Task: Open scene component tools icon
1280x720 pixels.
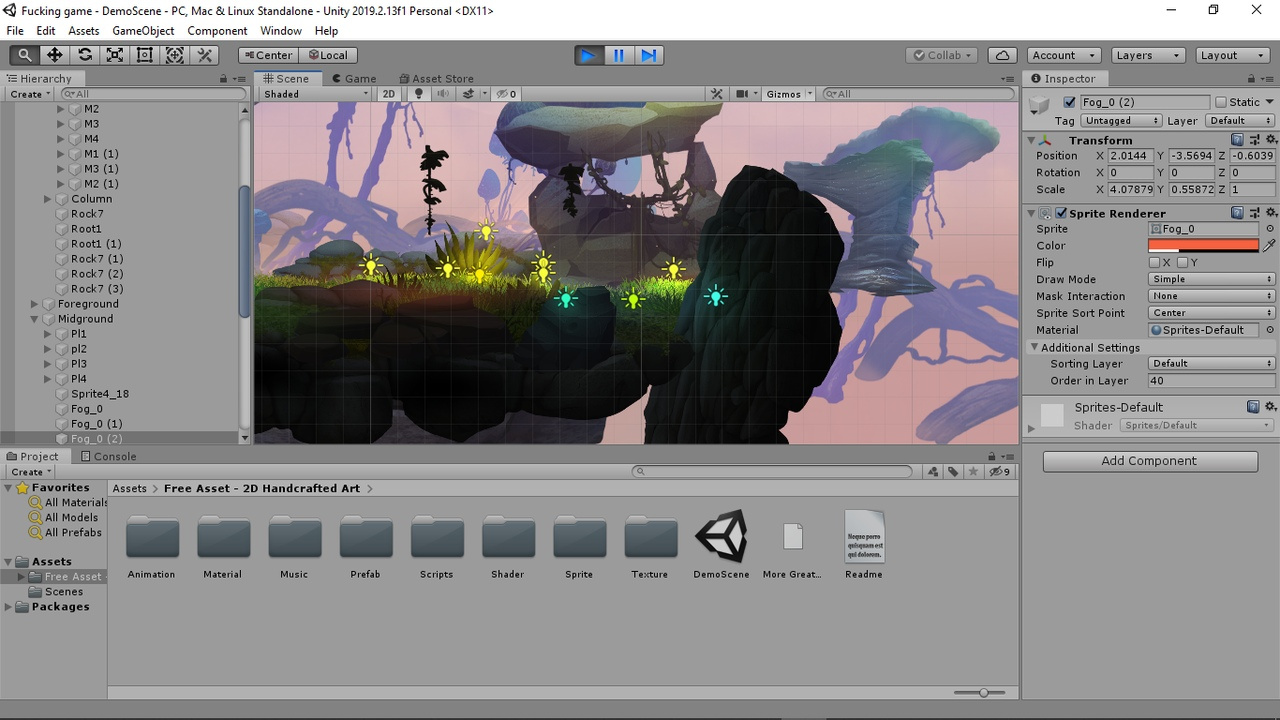Action: click(716, 94)
